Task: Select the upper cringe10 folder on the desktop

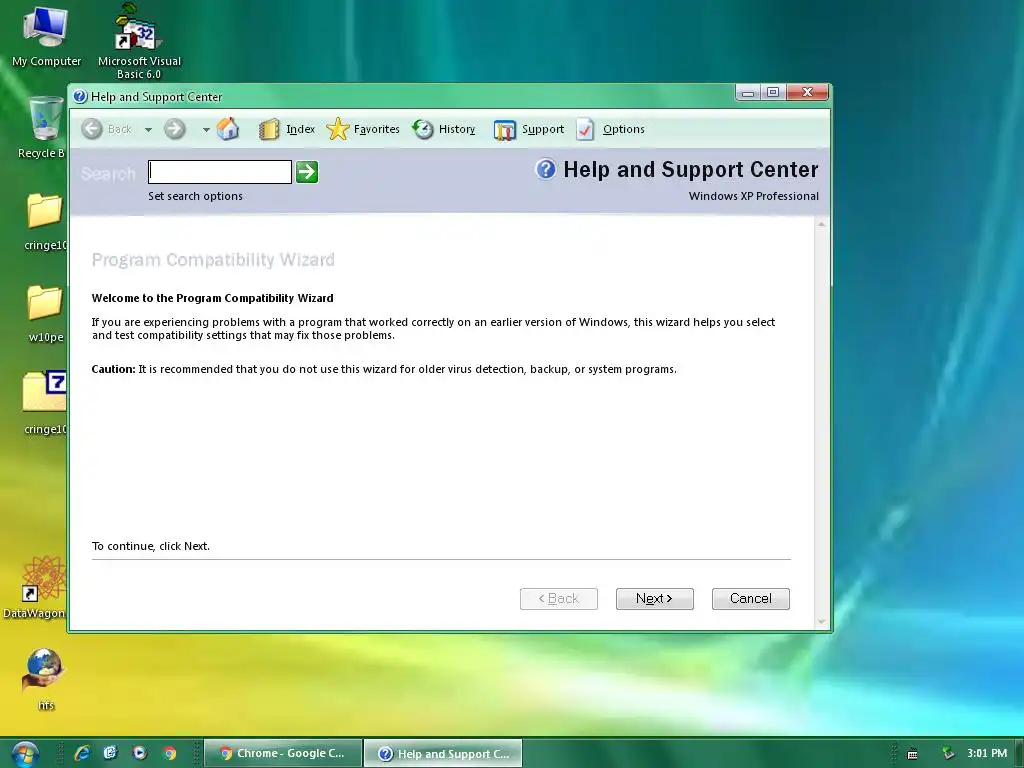Action: coord(45,222)
